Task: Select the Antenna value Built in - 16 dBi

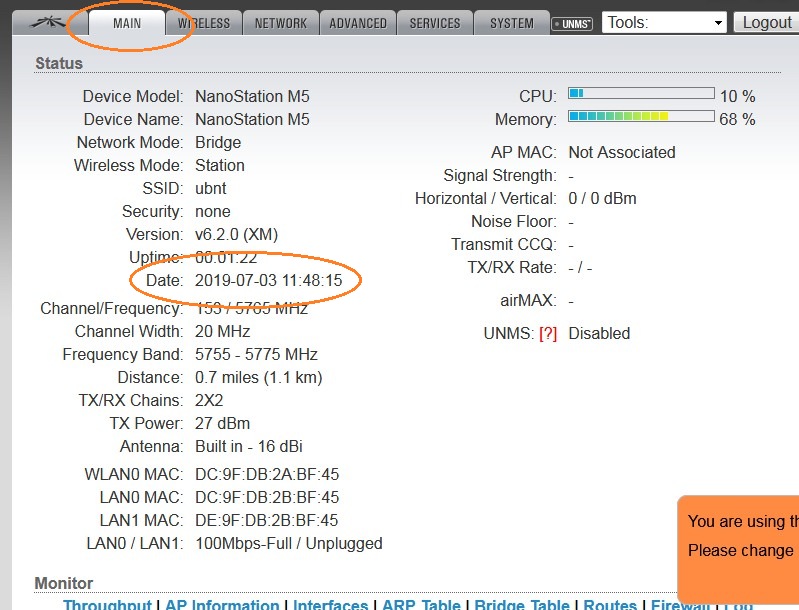Action: (x=249, y=446)
